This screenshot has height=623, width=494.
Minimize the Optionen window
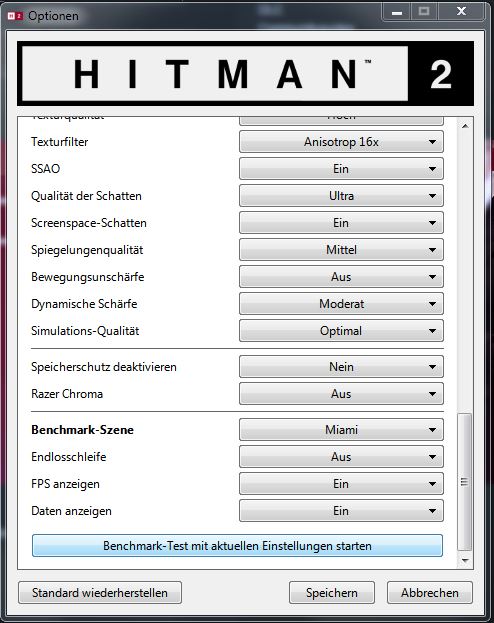pyautogui.click(x=397, y=12)
